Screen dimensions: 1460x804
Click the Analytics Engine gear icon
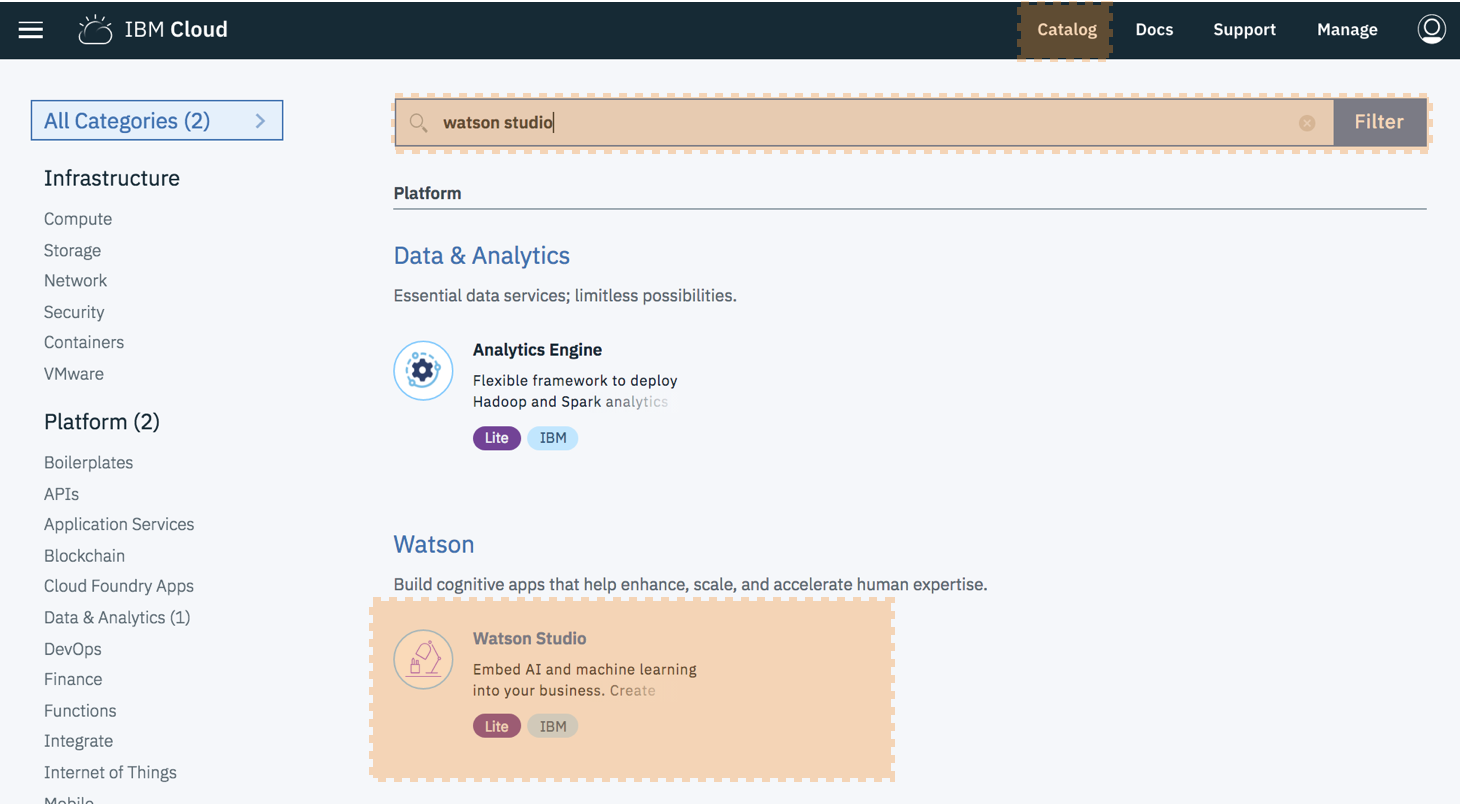423,370
